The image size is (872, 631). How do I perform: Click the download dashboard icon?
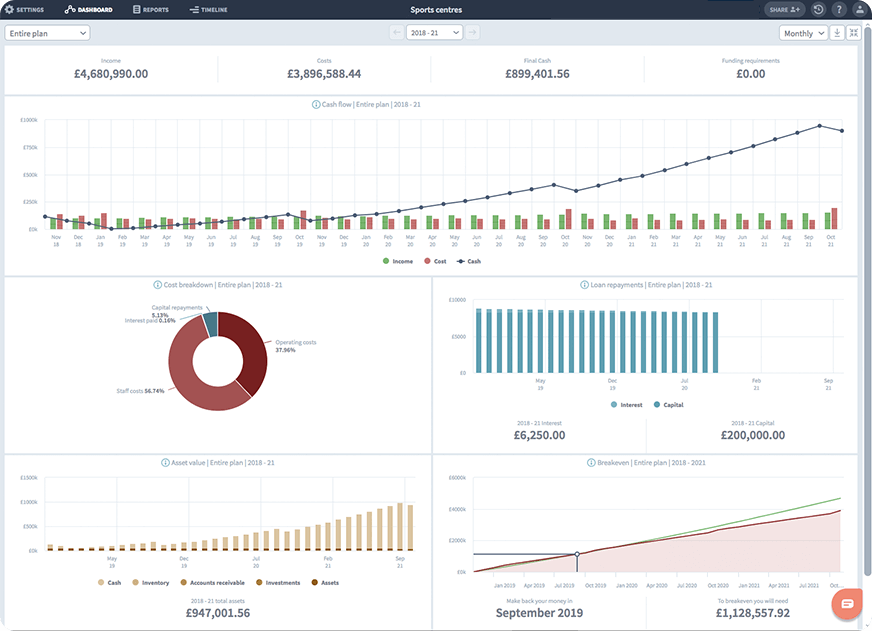pos(837,33)
